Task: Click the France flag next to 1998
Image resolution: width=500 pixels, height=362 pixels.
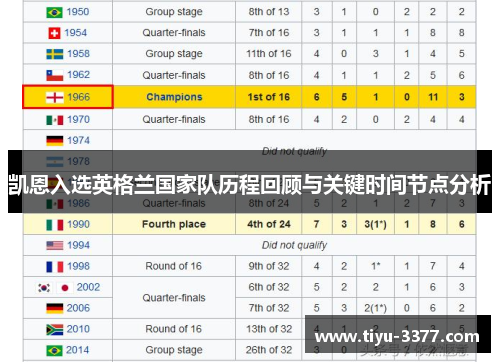Action: pos(55,267)
